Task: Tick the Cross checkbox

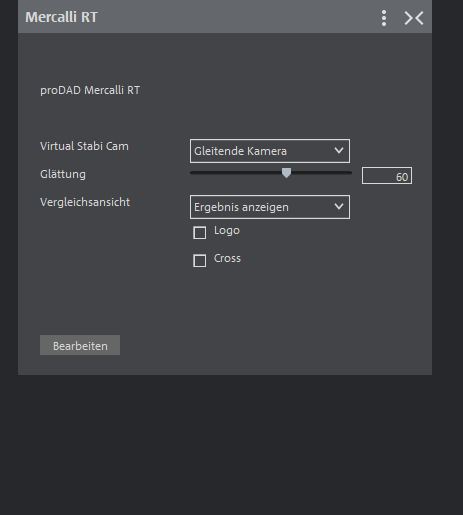Action: [x=200, y=261]
